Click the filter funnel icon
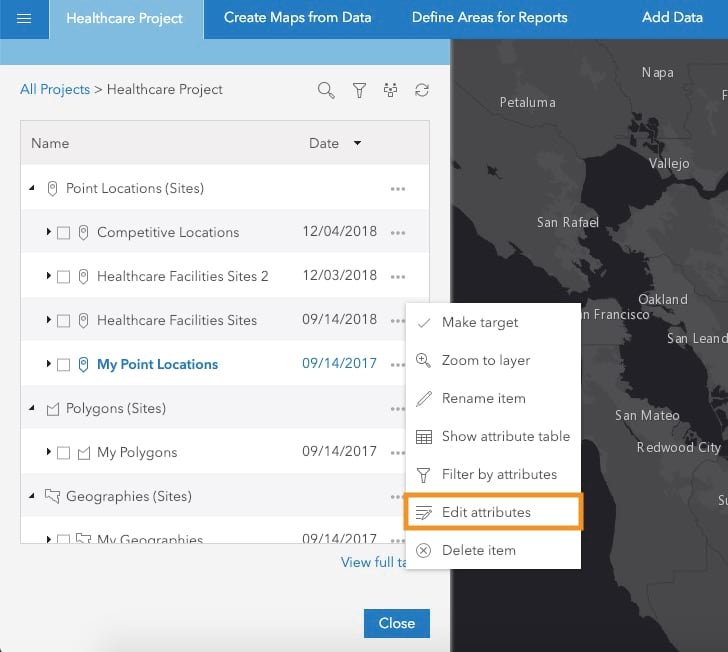728x652 pixels. coord(359,90)
